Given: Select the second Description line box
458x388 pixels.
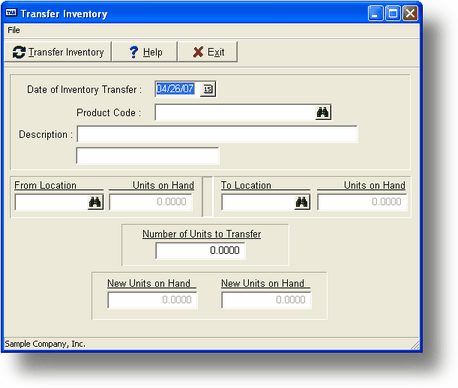Looking at the screenshot, I should click(x=148, y=156).
